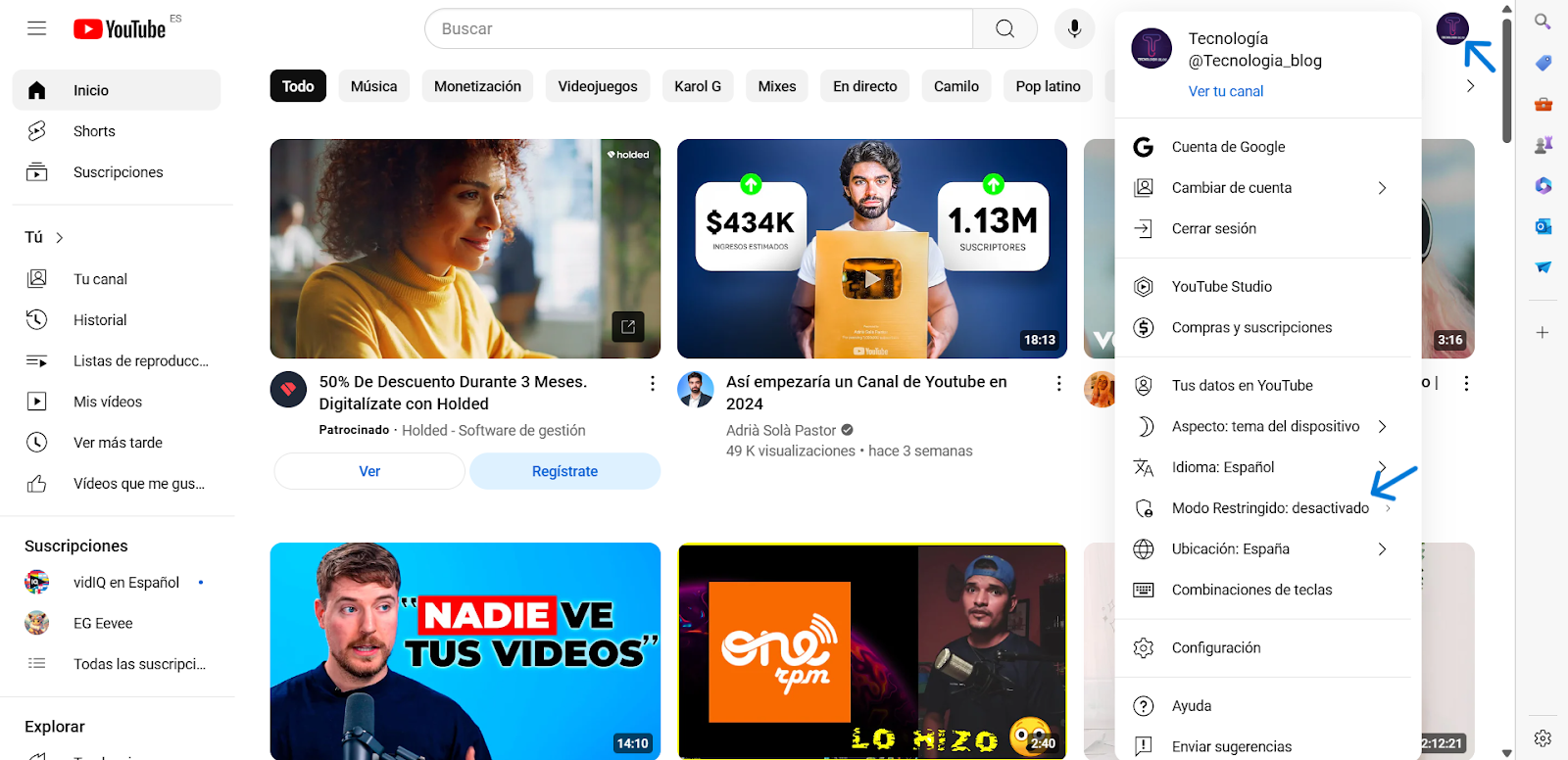The height and width of the screenshot is (760, 1568).
Task: Open Shorts from the sidebar
Action: click(117, 131)
